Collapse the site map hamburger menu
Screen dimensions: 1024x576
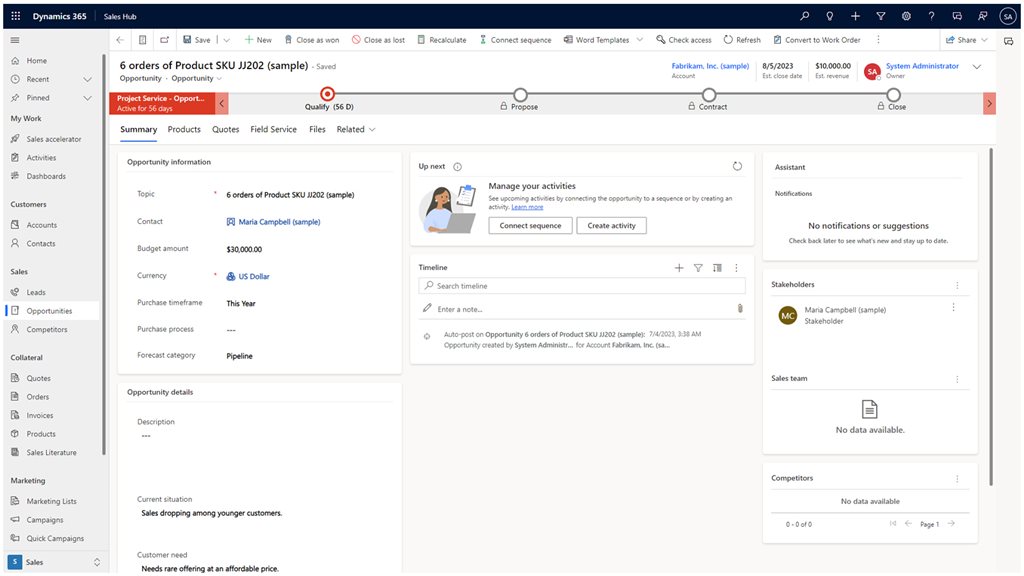click(15, 40)
